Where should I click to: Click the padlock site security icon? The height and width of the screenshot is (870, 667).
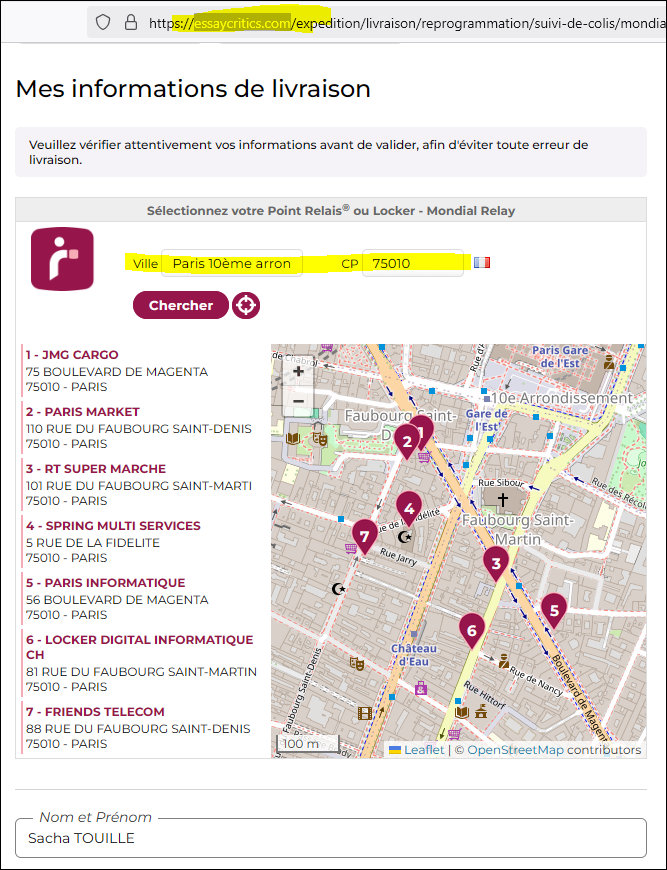click(x=130, y=22)
